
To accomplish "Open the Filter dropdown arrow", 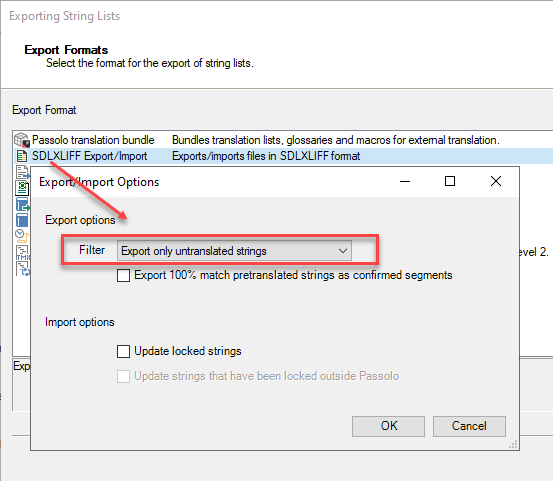I will [x=342, y=251].
